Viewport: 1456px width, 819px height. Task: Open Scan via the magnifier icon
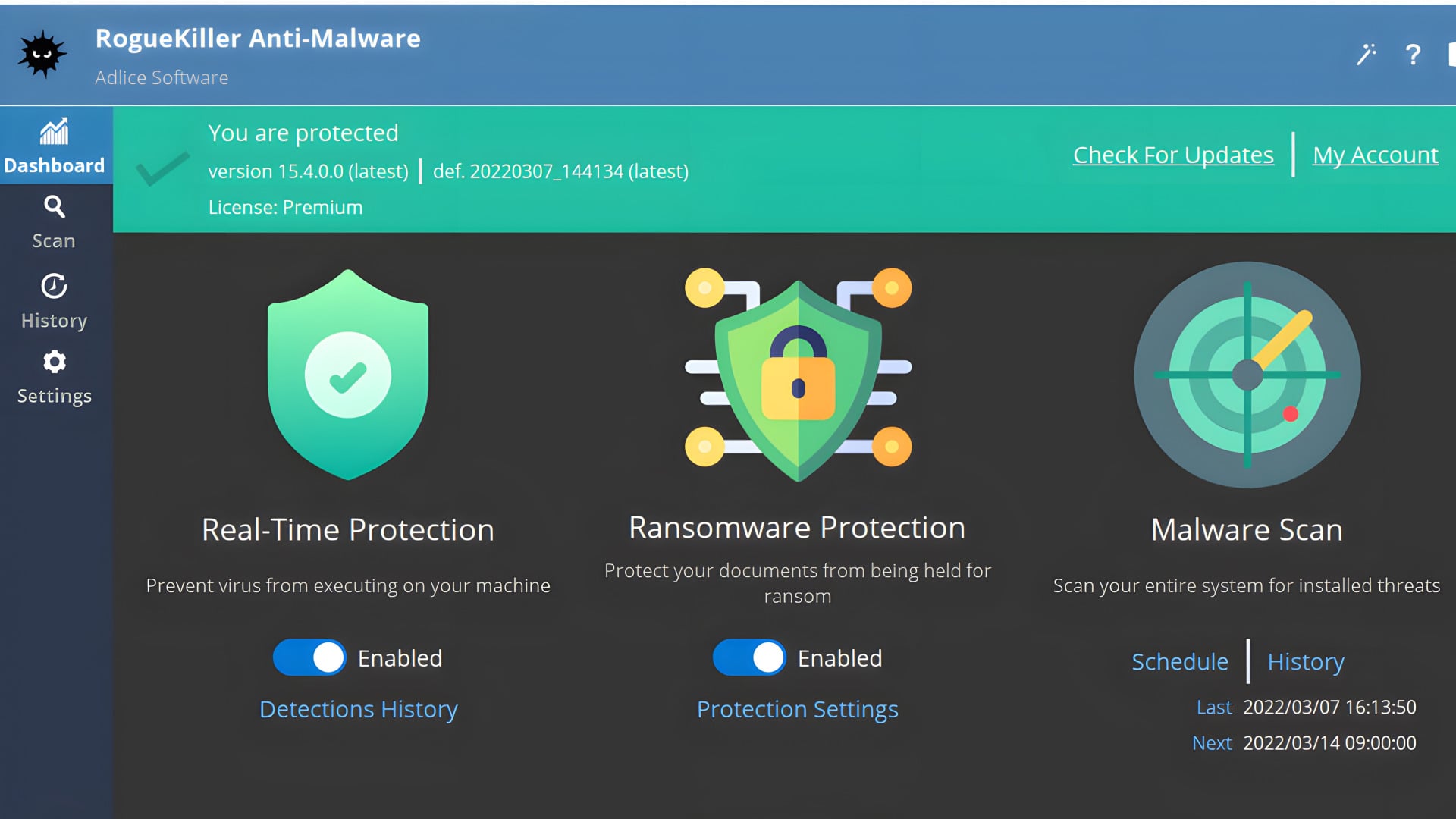pos(54,206)
